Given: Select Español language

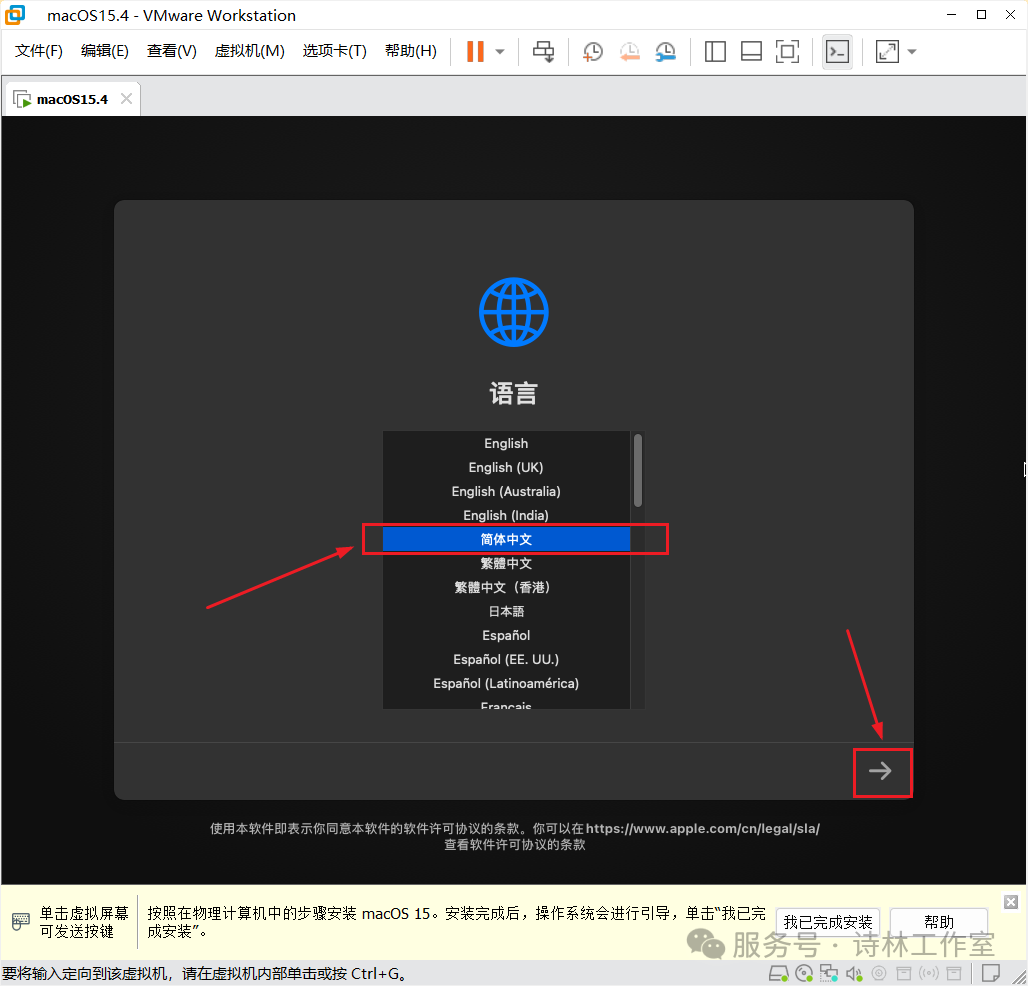Looking at the screenshot, I should 506,635.
